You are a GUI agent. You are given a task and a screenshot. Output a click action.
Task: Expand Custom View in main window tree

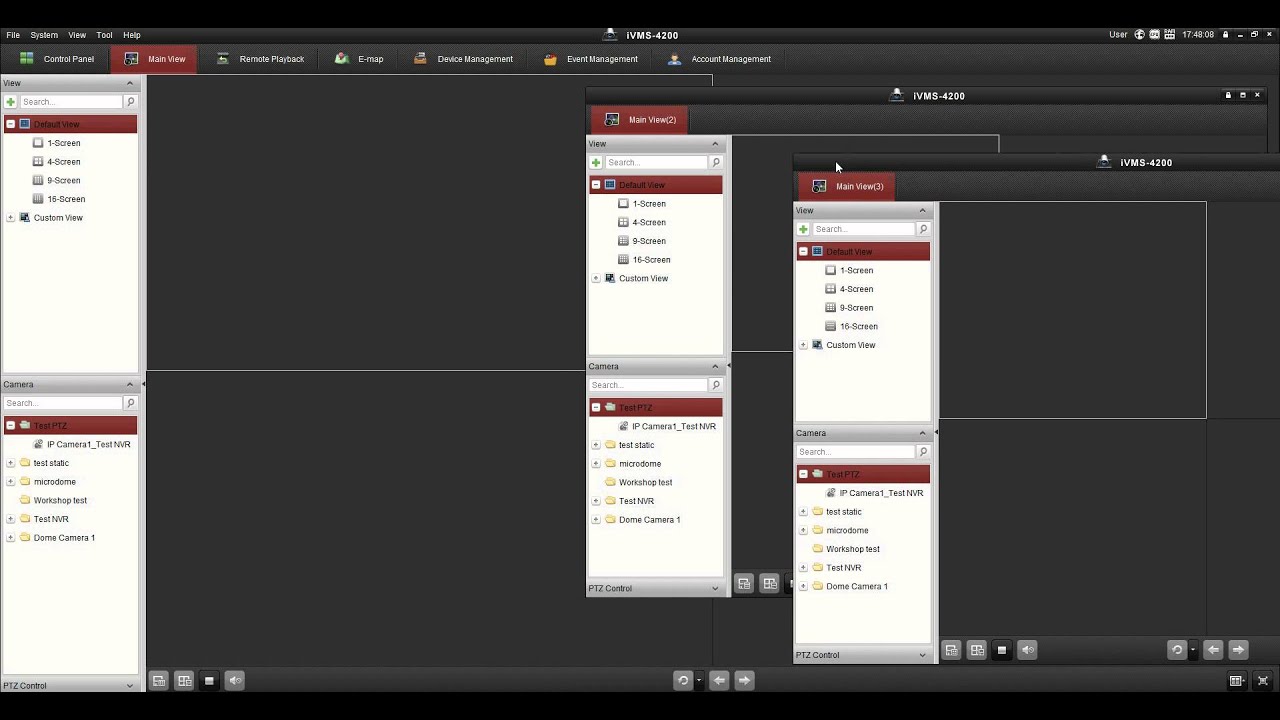point(11,218)
